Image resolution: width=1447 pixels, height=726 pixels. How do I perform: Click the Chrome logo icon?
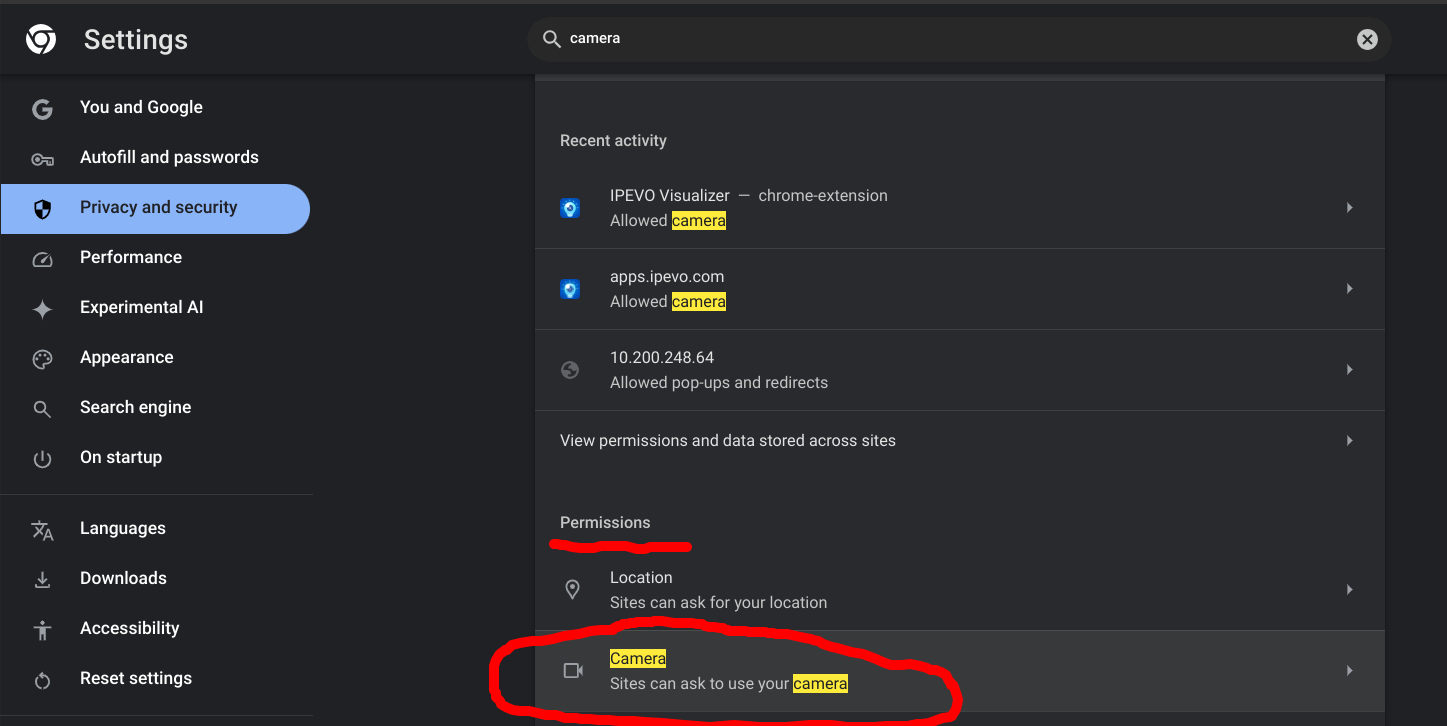(x=41, y=40)
